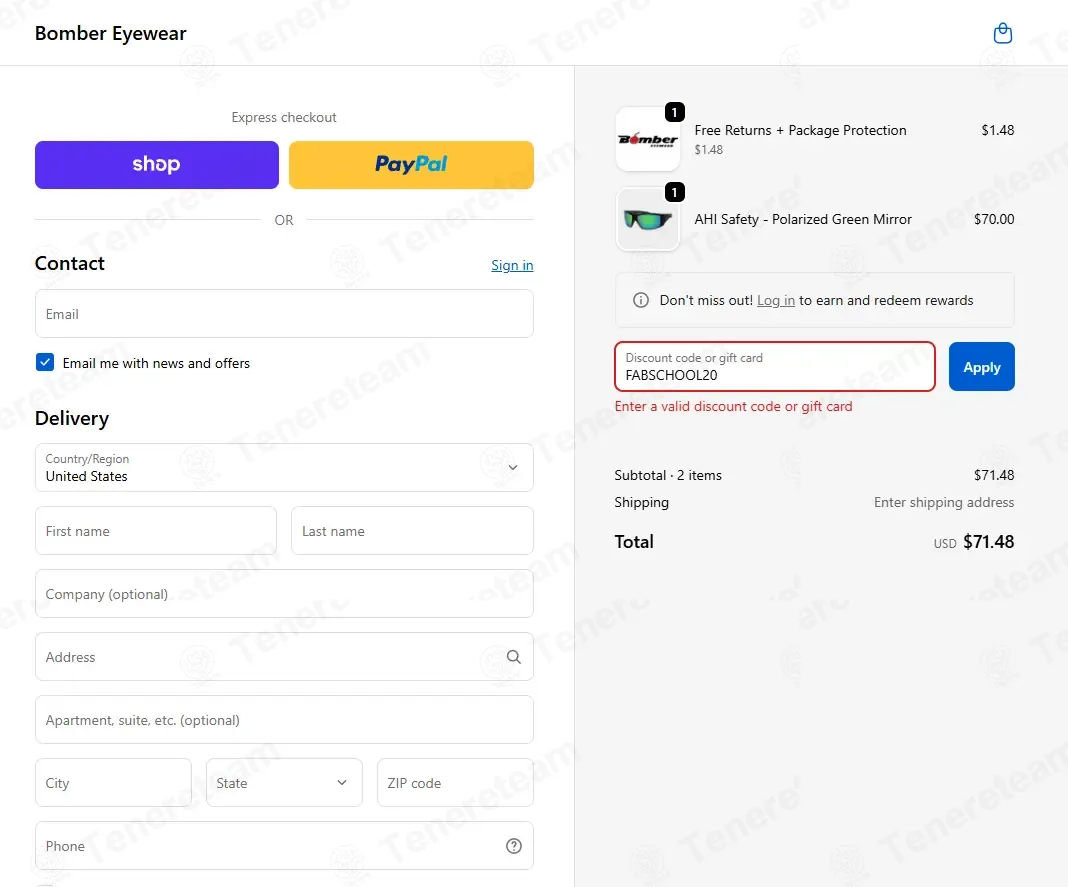
Task: Select the ZIP code field
Action: coord(455,783)
